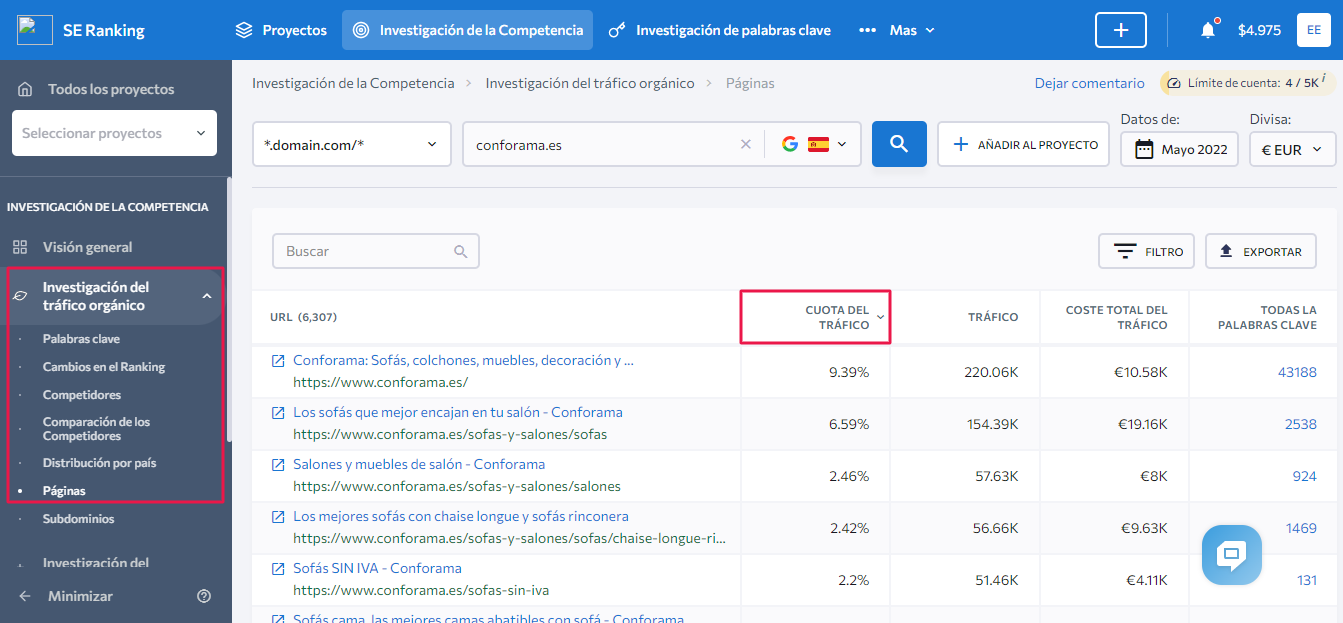Click the Dejar comentario link
Image resolution: width=1343 pixels, height=623 pixels.
click(x=1089, y=83)
